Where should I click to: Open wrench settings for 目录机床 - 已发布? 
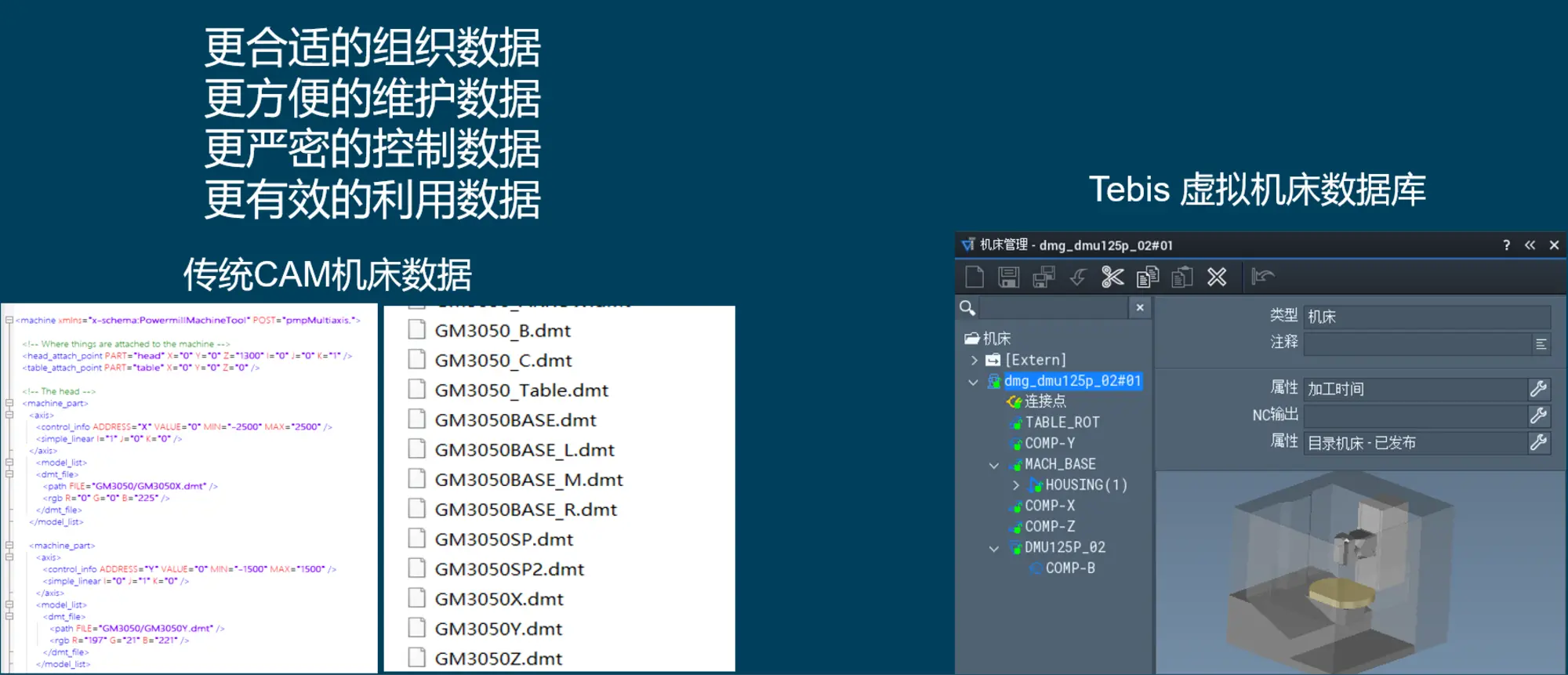point(1538,442)
